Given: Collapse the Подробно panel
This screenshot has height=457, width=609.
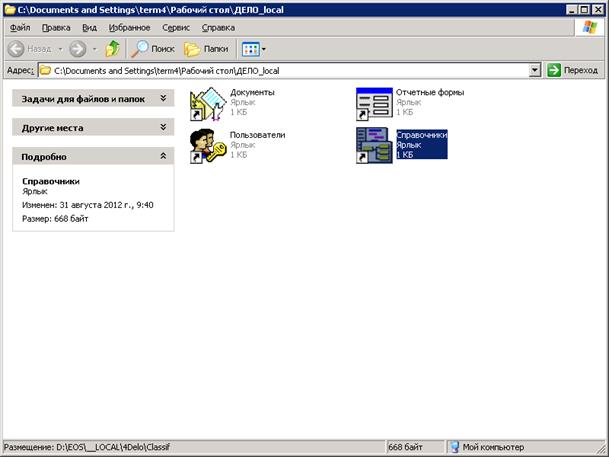Looking at the screenshot, I should (93, 156).
